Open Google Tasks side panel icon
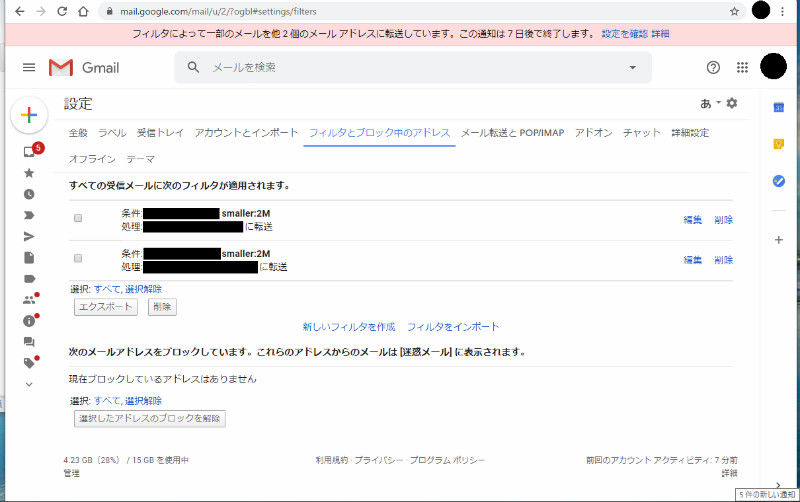This screenshot has height=502, width=800. coord(779,181)
